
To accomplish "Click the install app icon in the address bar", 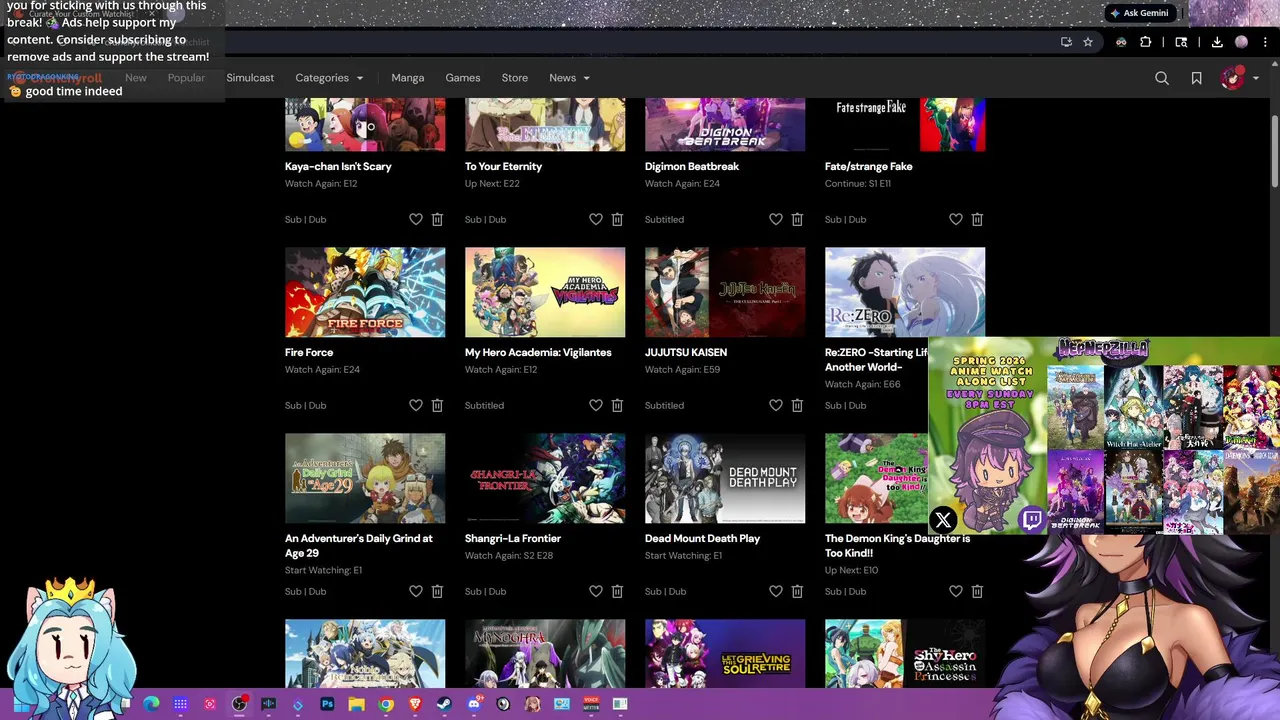I will pyautogui.click(x=1066, y=42).
